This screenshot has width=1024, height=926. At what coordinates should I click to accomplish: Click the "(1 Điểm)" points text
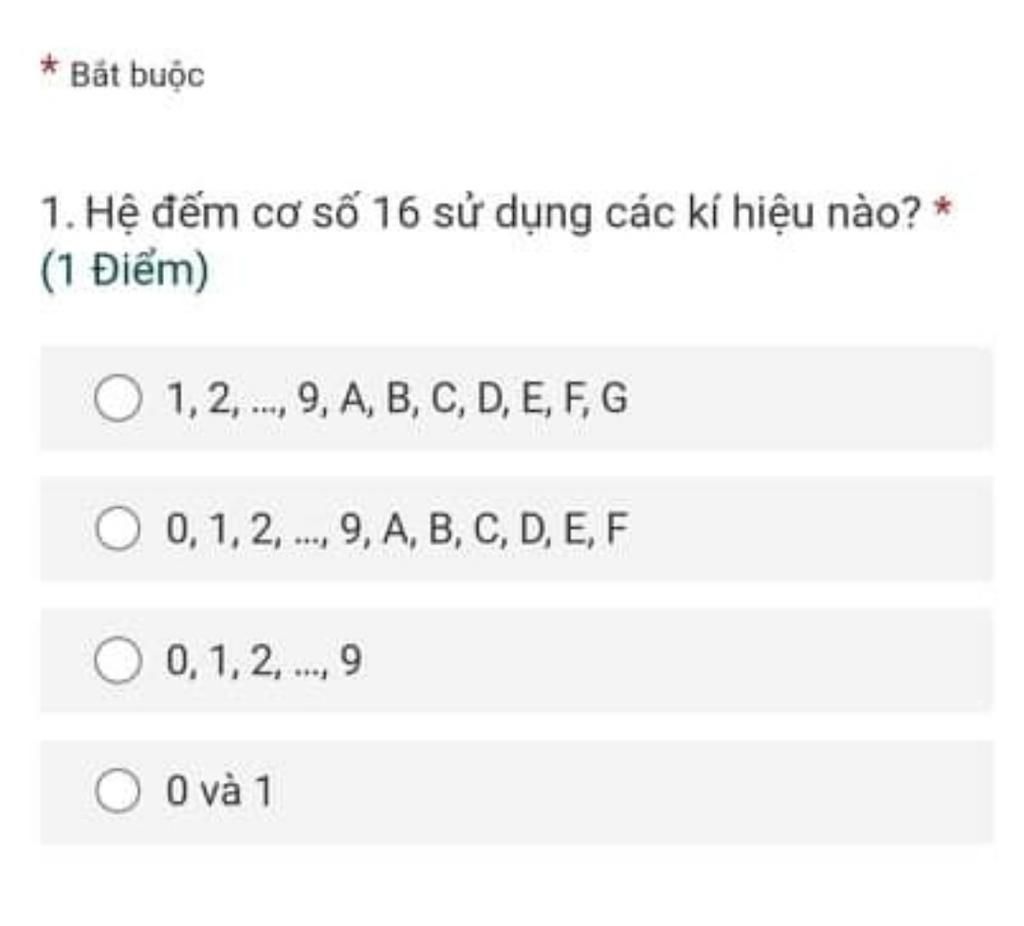[x=125, y=270]
